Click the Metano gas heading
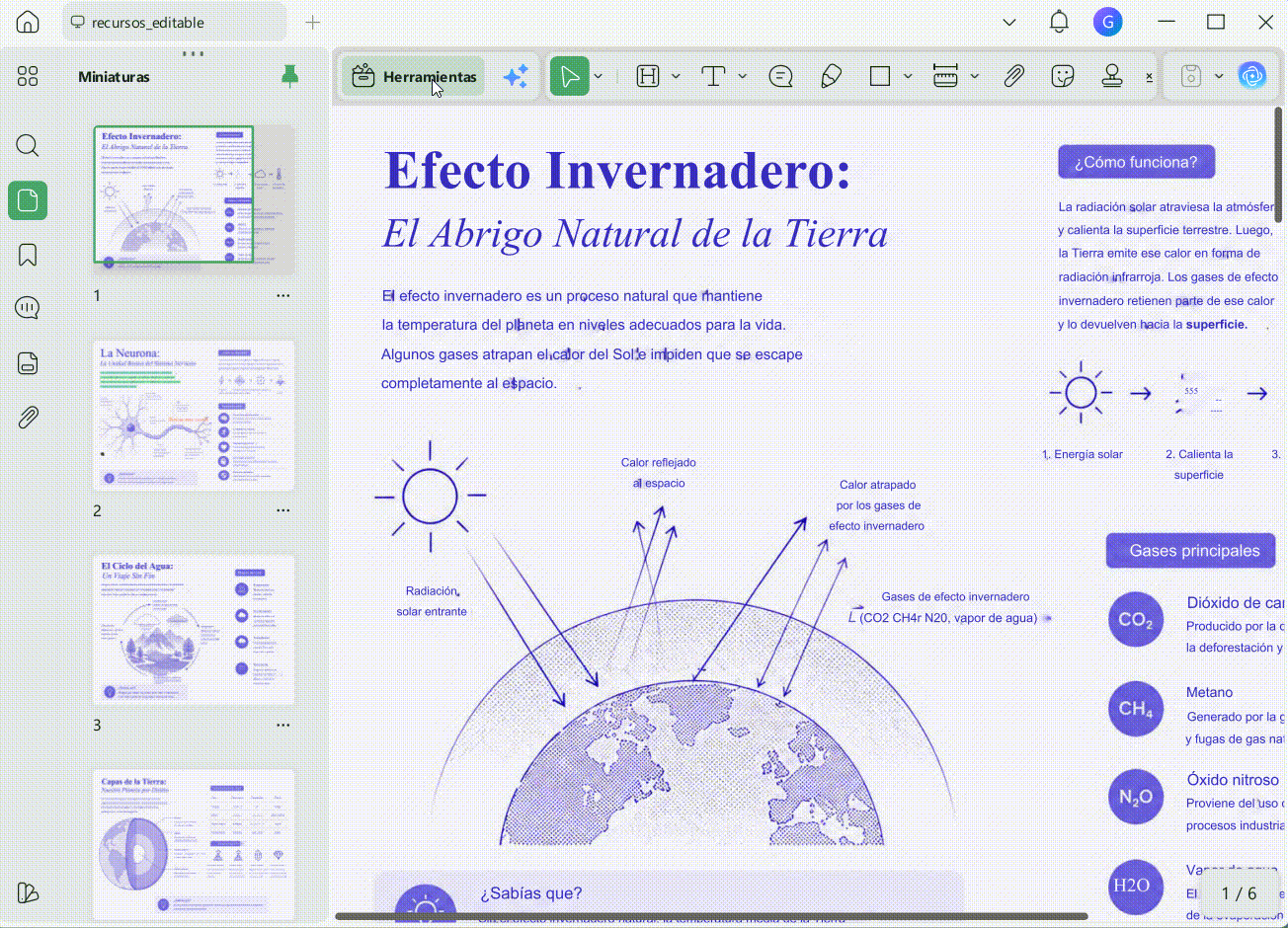Viewport: 1288px width, 928px height. click(x=1210, y=692)
